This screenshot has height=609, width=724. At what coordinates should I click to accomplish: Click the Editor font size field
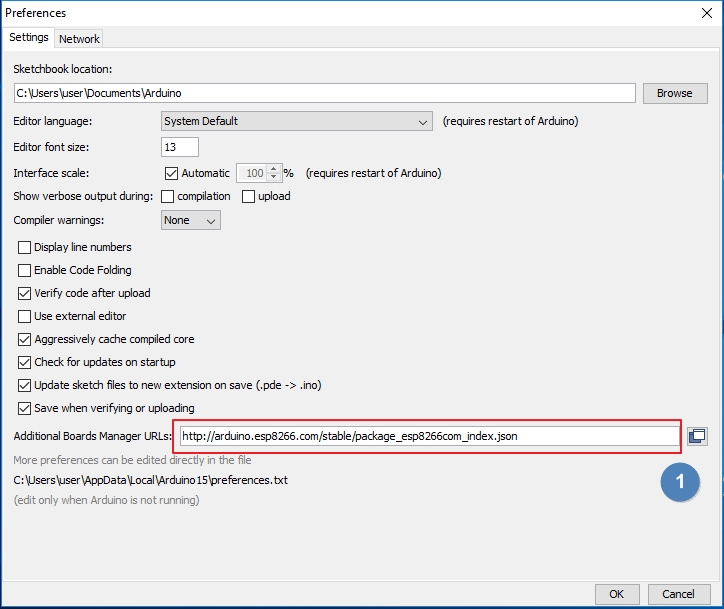tap(180, 147)
